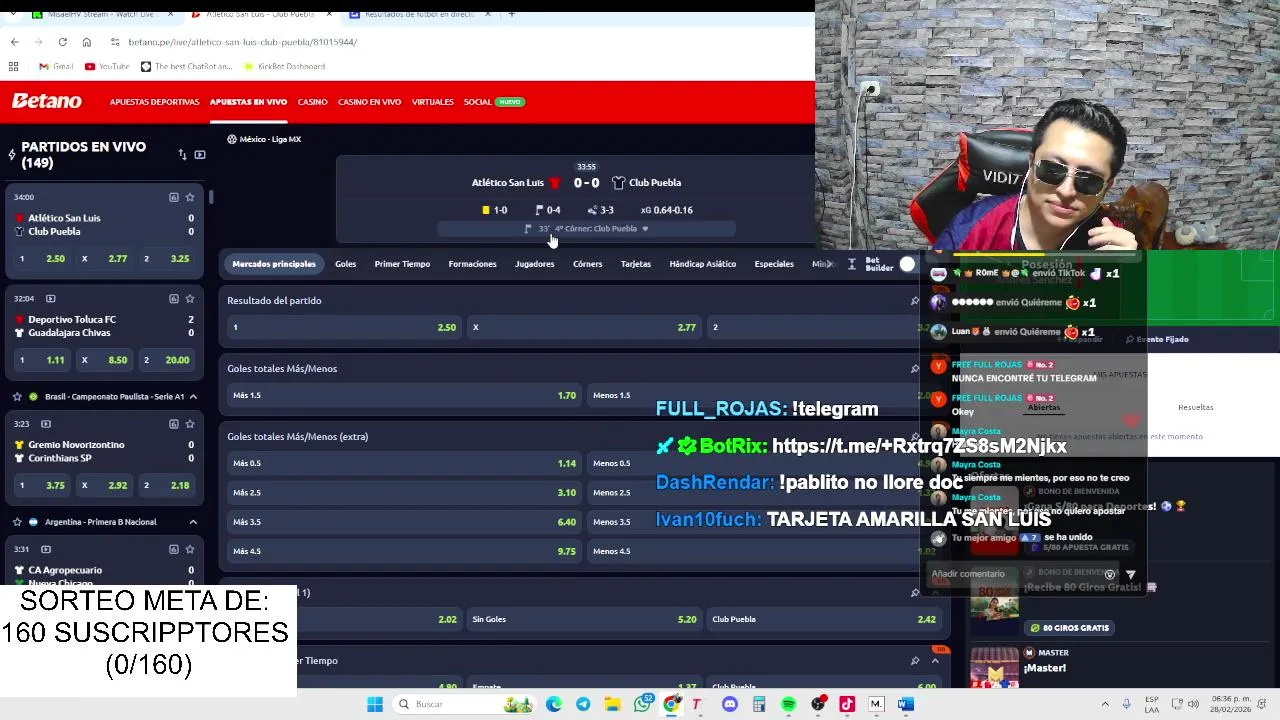The width and height of the screenshot is (1280, 720).
Task: Favorite the Deportivo Toluca FC match star
Action: point(190,298)
